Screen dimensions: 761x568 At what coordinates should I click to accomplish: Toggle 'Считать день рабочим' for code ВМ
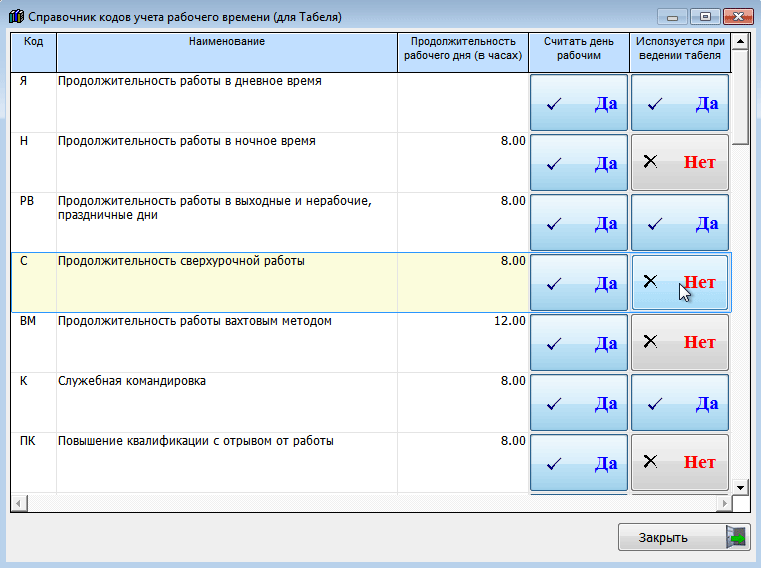[x=579, y=343]
